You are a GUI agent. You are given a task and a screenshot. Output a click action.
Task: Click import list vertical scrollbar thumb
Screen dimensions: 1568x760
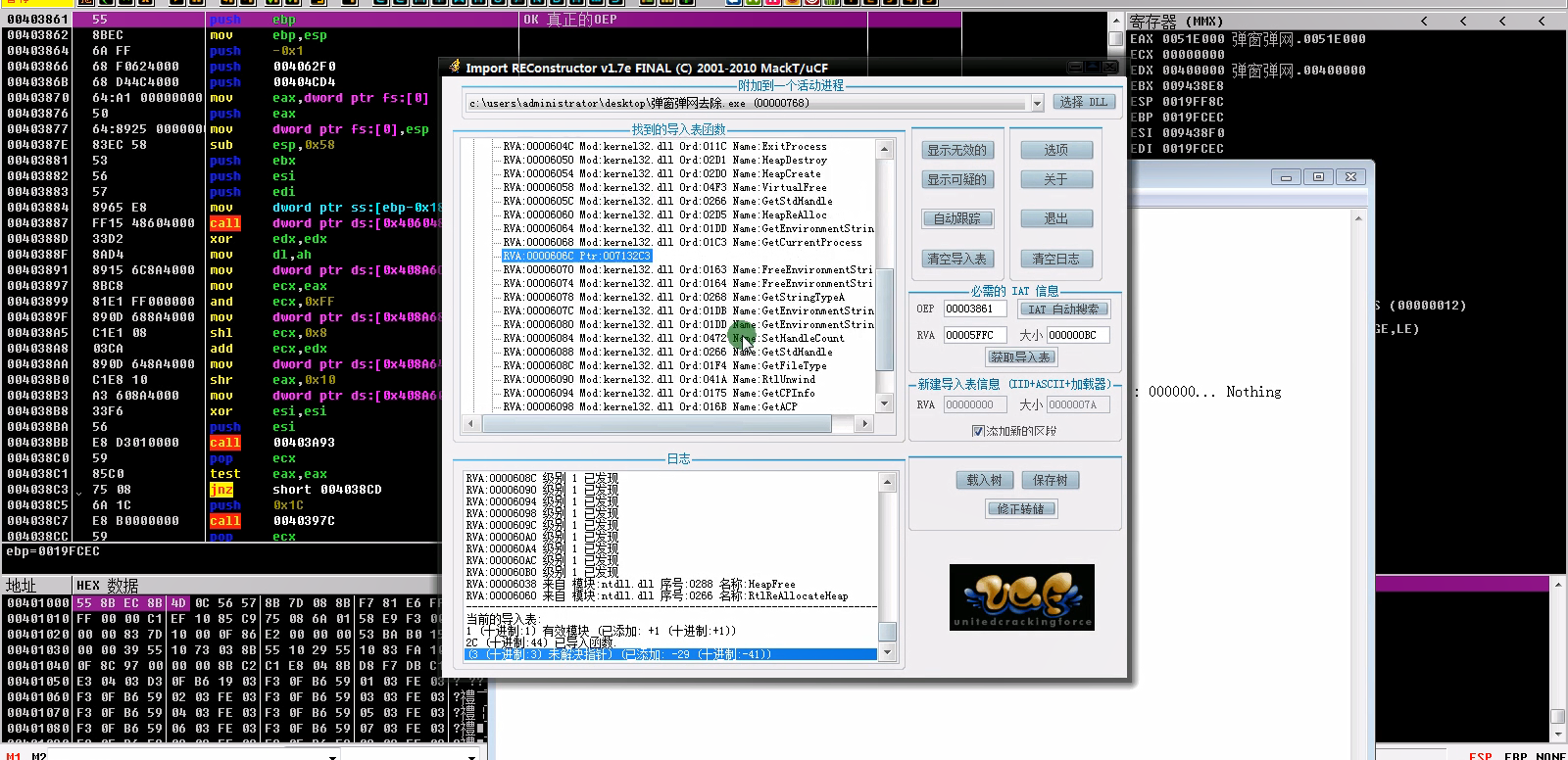point(884,319)
